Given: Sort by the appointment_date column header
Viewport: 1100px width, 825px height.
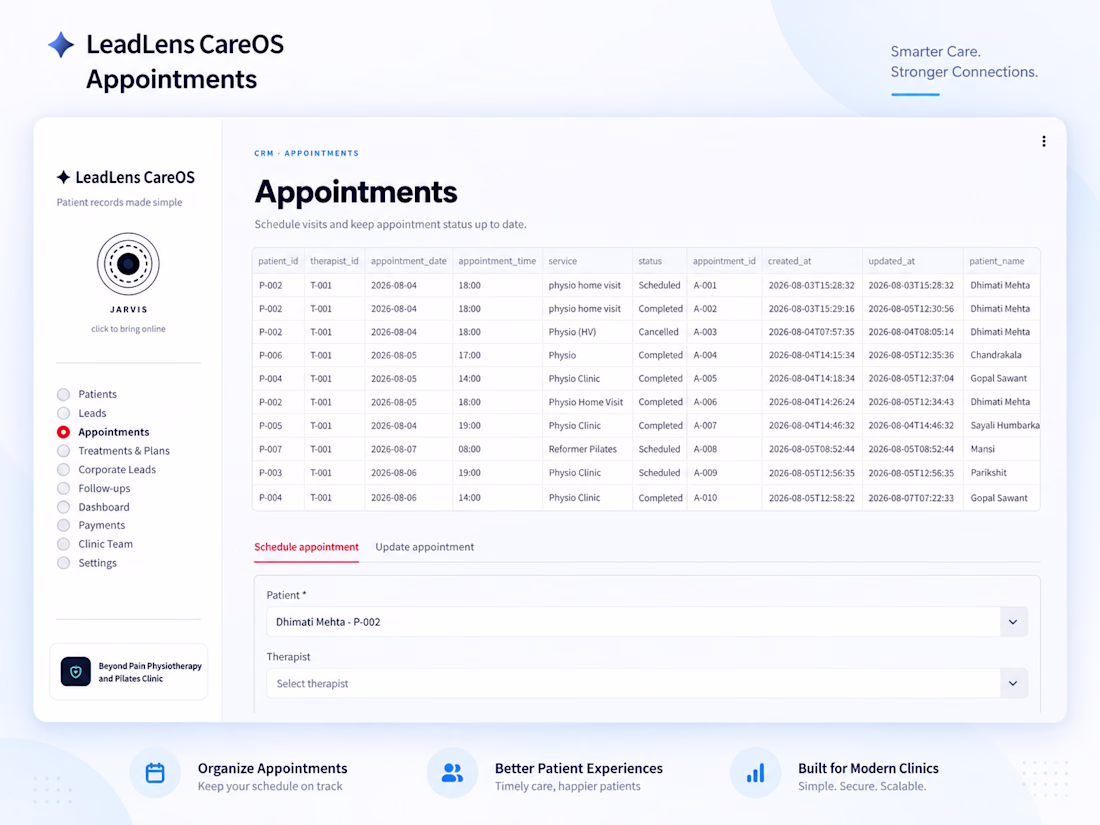Looking at the screenshot, I should [x=408, y=261].
